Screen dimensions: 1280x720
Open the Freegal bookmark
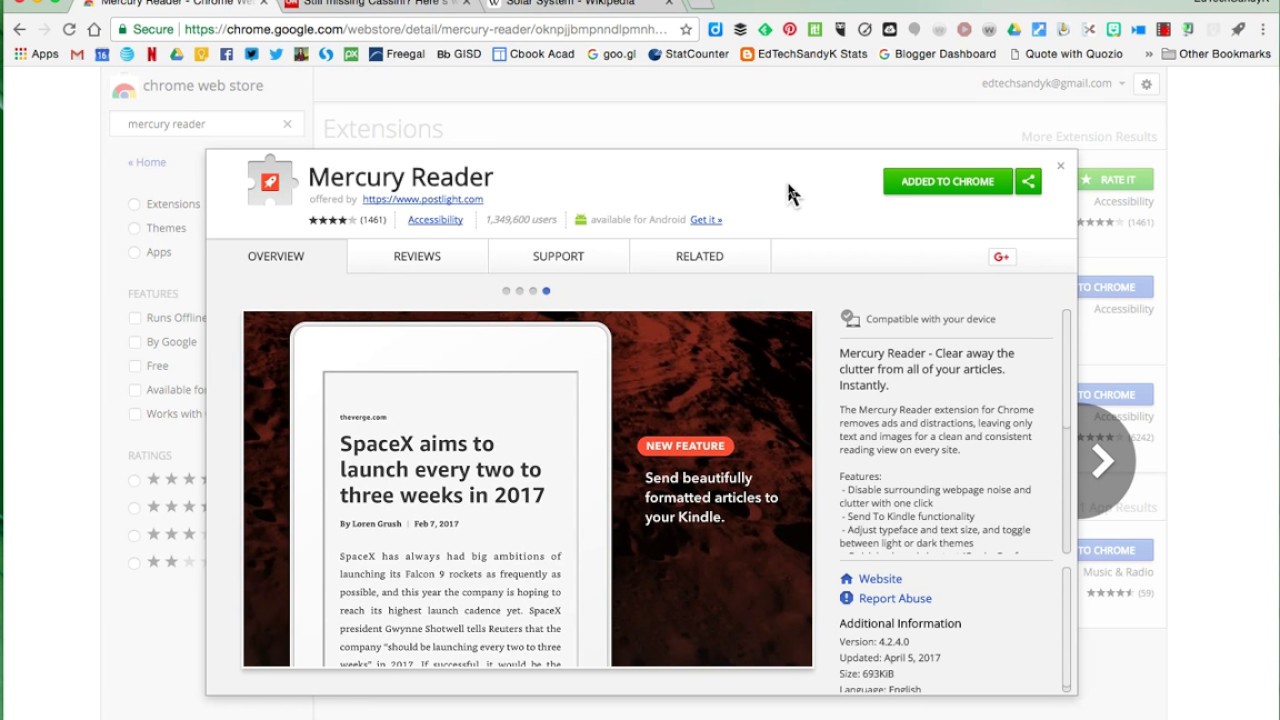pyautogui.click(x=397, y=54)
